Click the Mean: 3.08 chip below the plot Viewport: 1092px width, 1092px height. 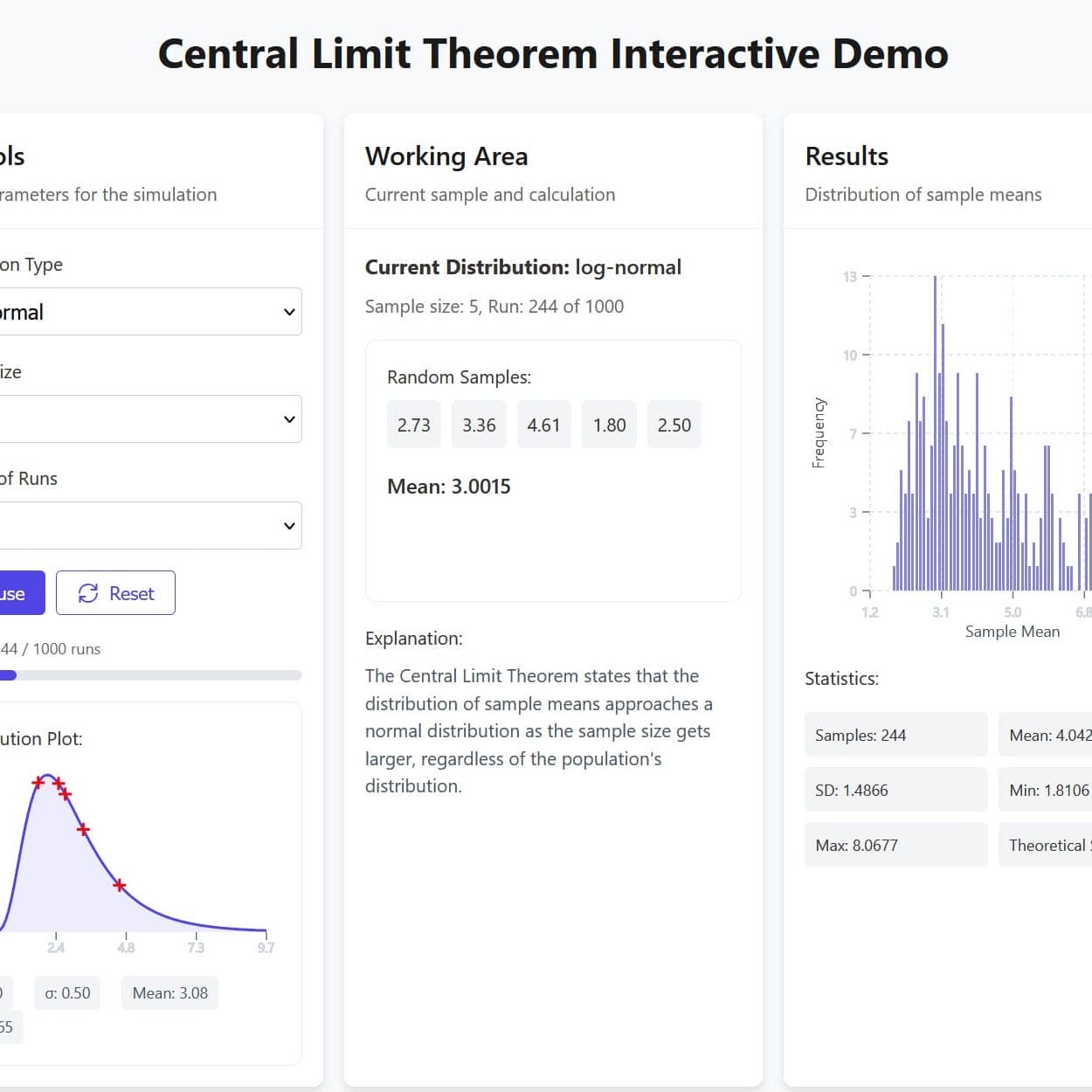point(169,992)
